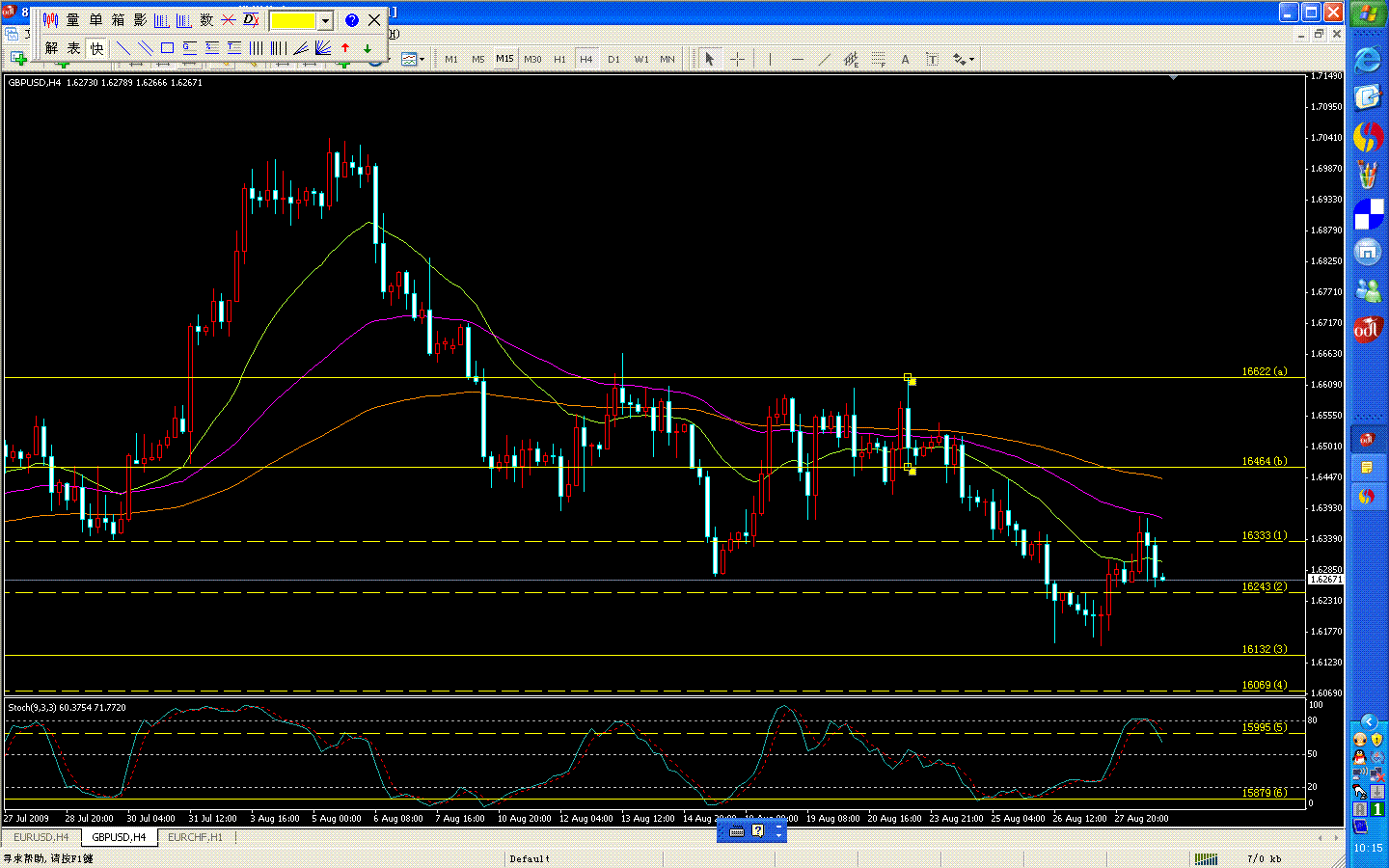This screenshot has width=1389, height=868.
Task: Click the new chart plus icon
Action: coord(17,60)
